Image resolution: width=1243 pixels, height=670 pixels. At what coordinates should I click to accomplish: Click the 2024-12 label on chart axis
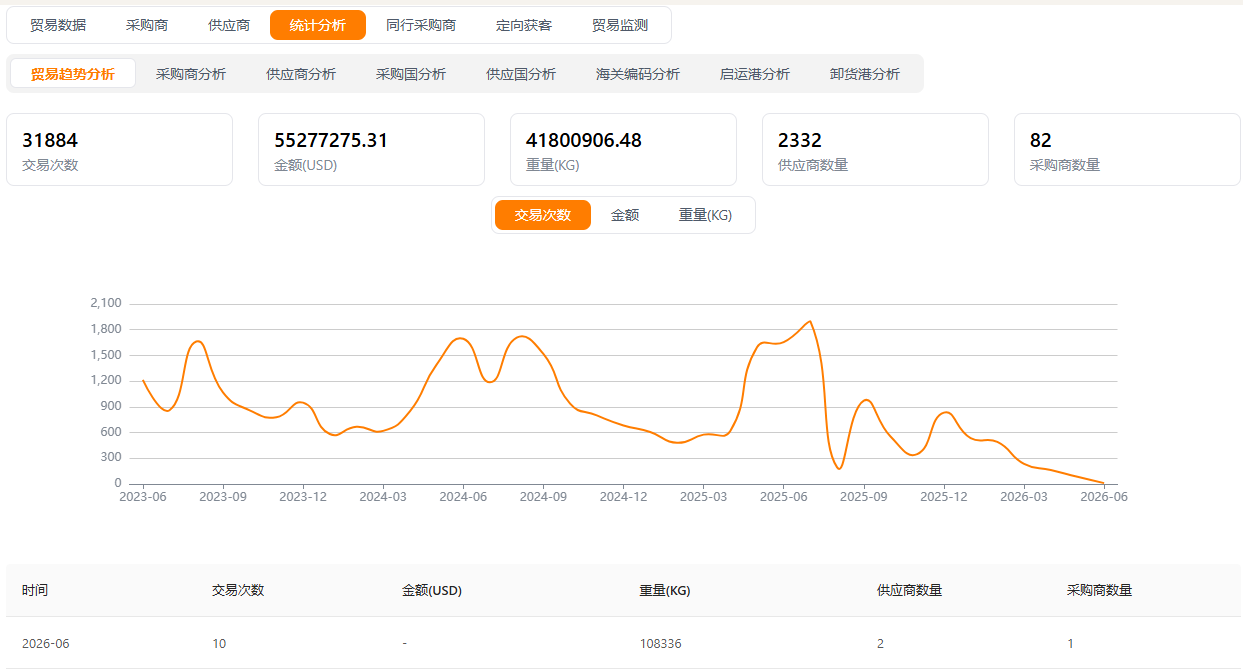tap(624, 496)
